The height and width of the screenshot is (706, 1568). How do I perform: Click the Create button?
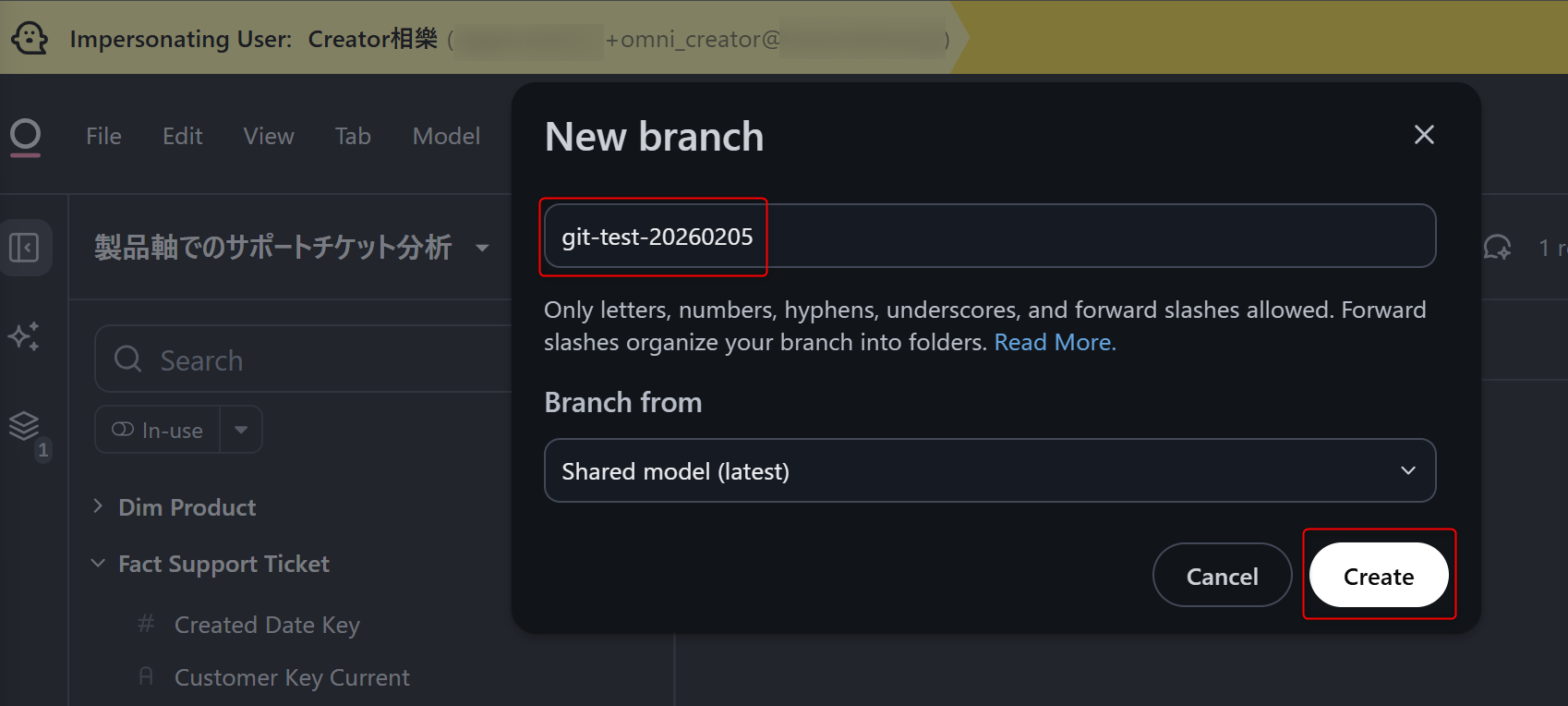(1378, 576)
